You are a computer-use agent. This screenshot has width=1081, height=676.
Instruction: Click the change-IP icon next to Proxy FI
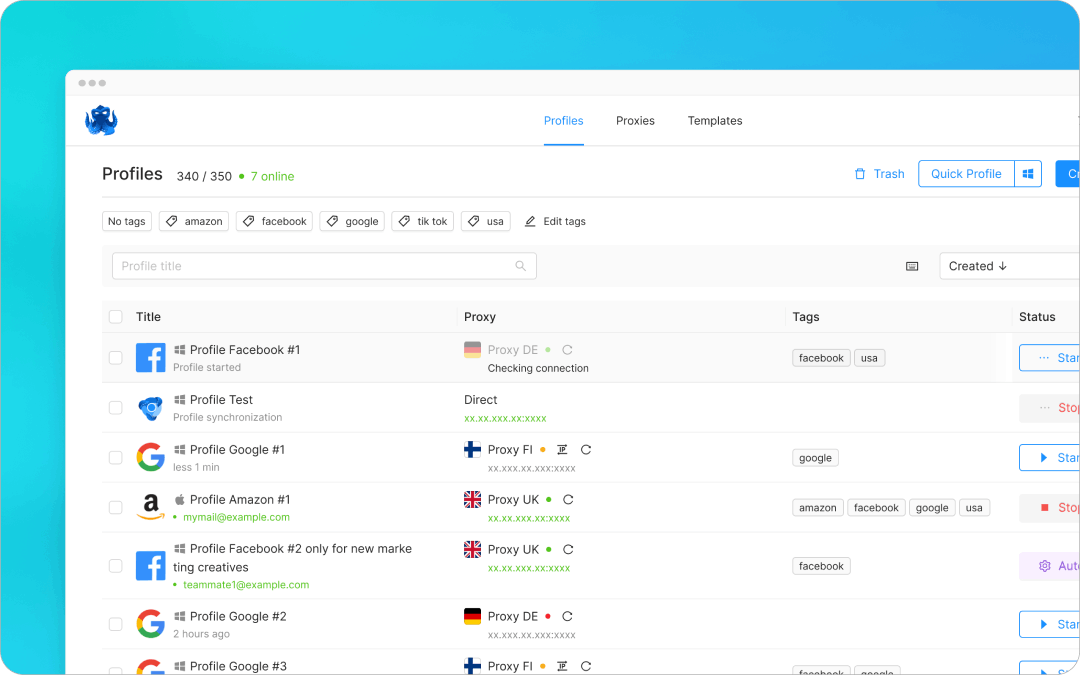(x=562, y=449)
